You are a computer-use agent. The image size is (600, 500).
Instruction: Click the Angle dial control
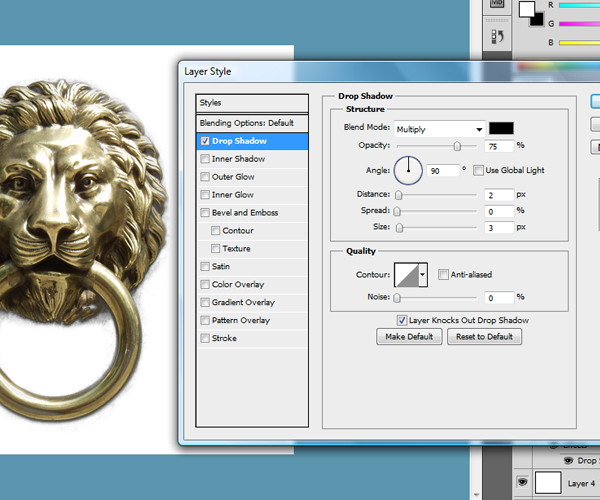pyautogui.click(x=408, y=170)
